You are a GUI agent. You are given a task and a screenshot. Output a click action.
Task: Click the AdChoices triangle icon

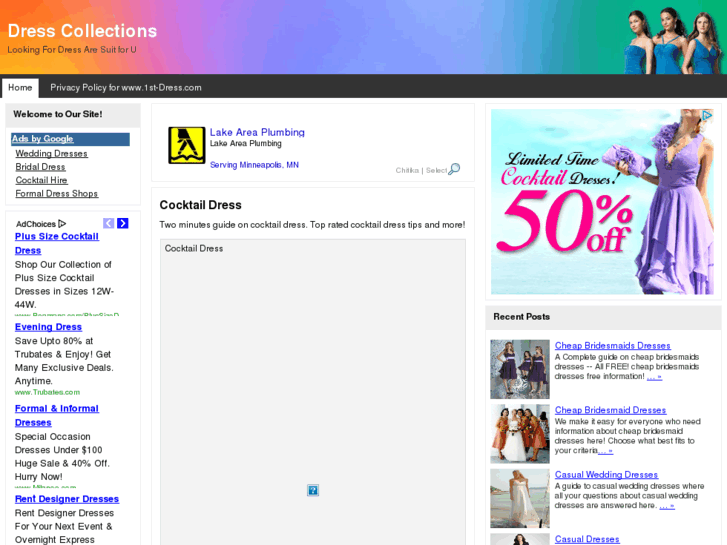(62, 224)
